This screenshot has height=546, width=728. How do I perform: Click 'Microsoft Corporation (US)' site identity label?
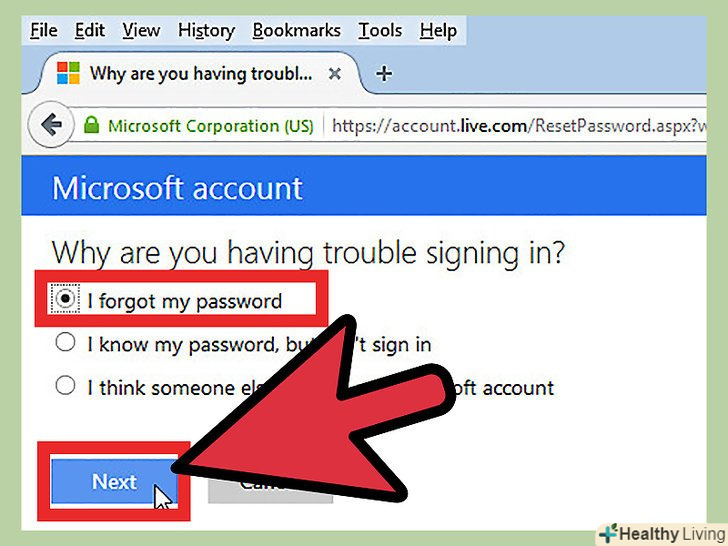tap(211, 126)
